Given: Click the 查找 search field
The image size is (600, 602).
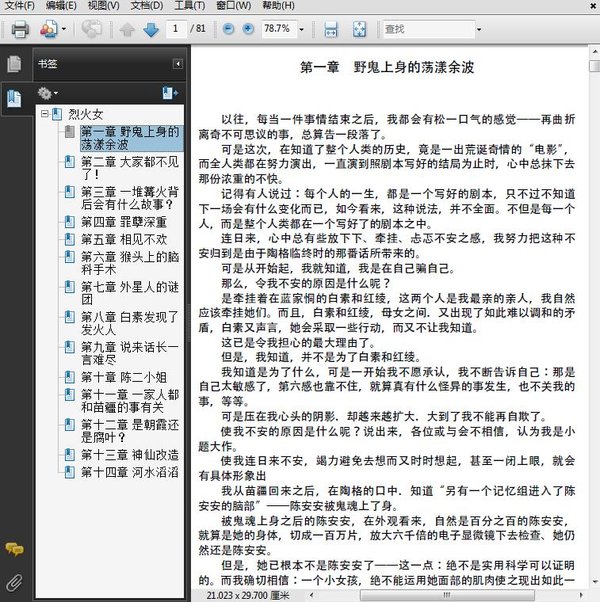Looking at the screenshot, I should click(429, 29).
